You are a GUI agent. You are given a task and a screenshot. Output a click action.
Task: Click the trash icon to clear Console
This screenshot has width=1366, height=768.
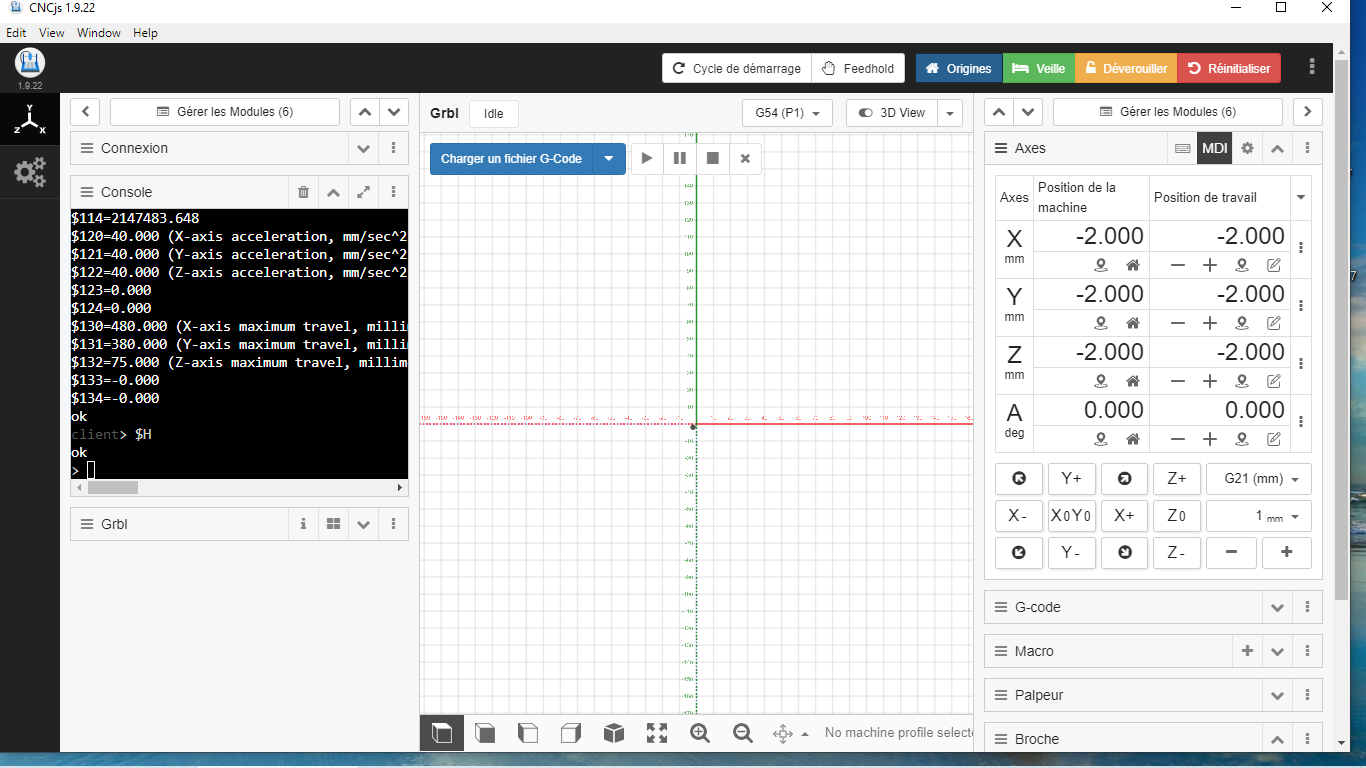click(304, 192)
